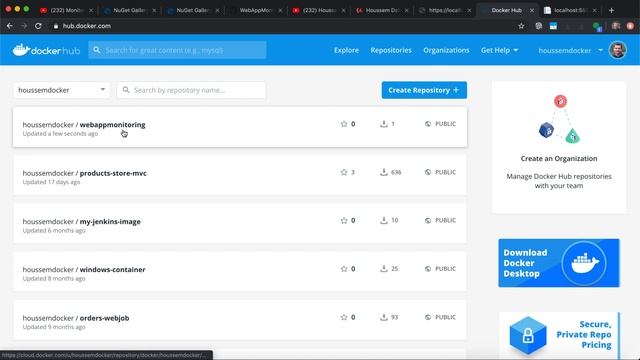Click the download icon for my-jenkins-image
The width and height of the screenshot is (640, 360).
click(384, 220)
